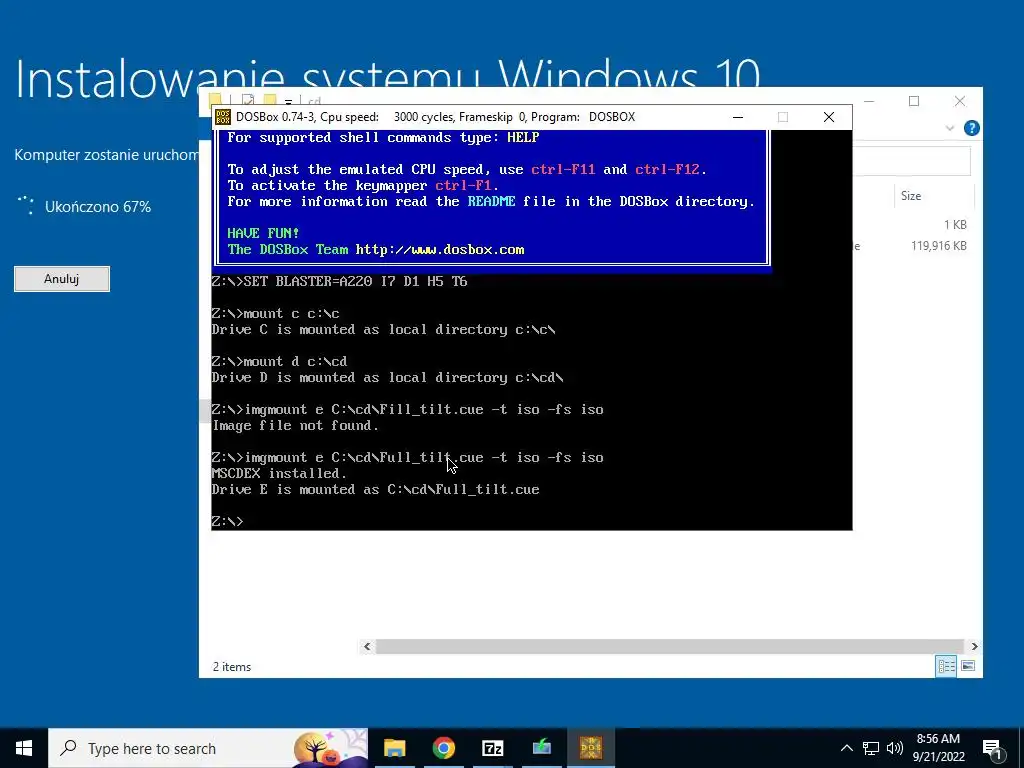This screenshot has width=1024, height=768.
Task: Switch to DOSBox on the taskbar
Action: click(590, 748)
